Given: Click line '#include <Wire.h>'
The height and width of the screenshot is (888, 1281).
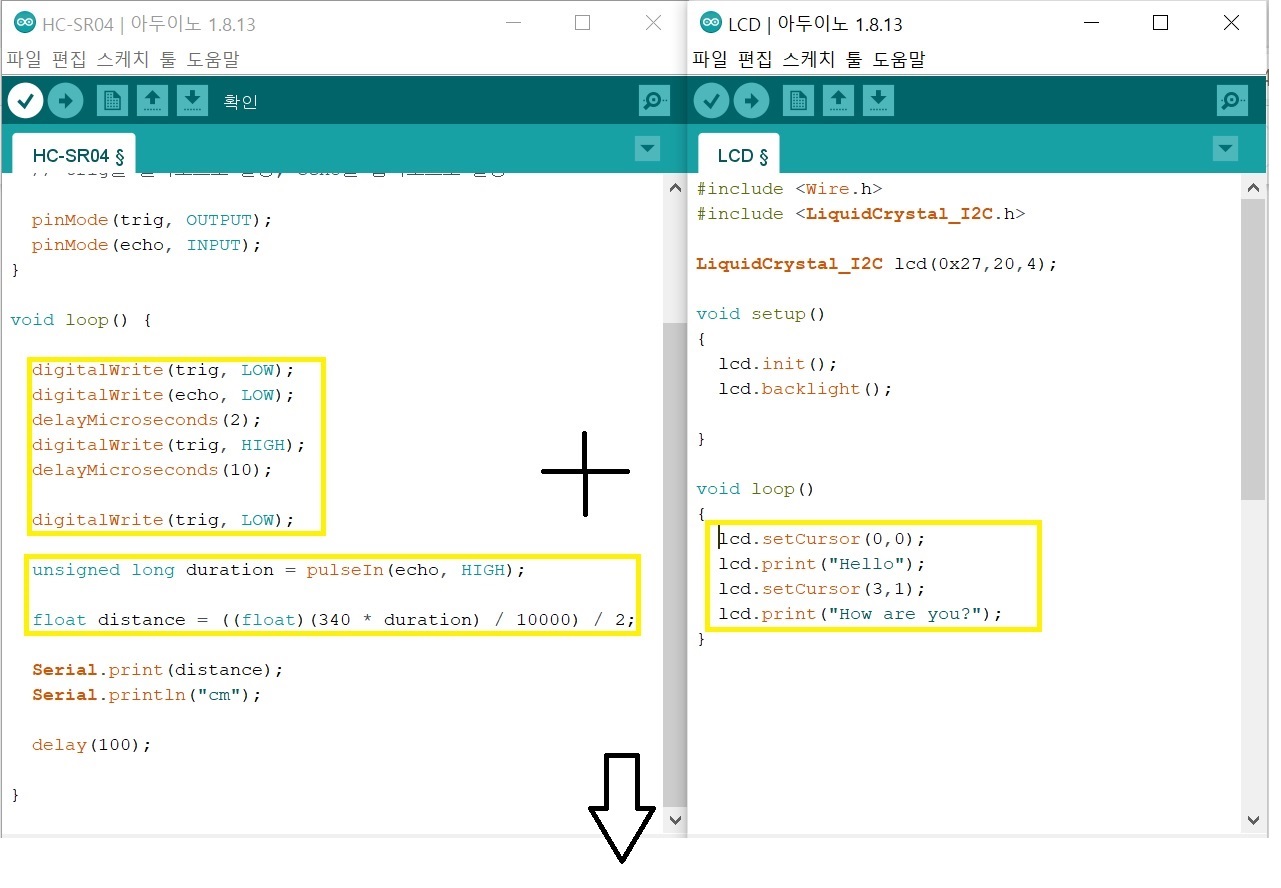Looking at the screenshot, I should (789, 189).
